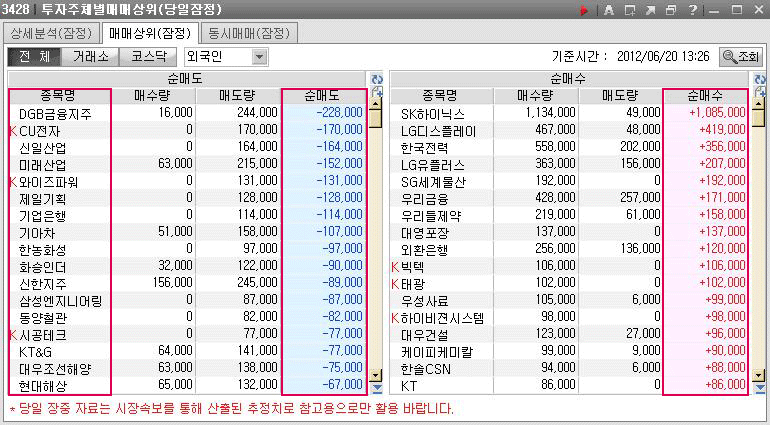Select the 대우조선해양 stock row
The width and height of the screenshot is (770, 425).
(x=188, y=368)
